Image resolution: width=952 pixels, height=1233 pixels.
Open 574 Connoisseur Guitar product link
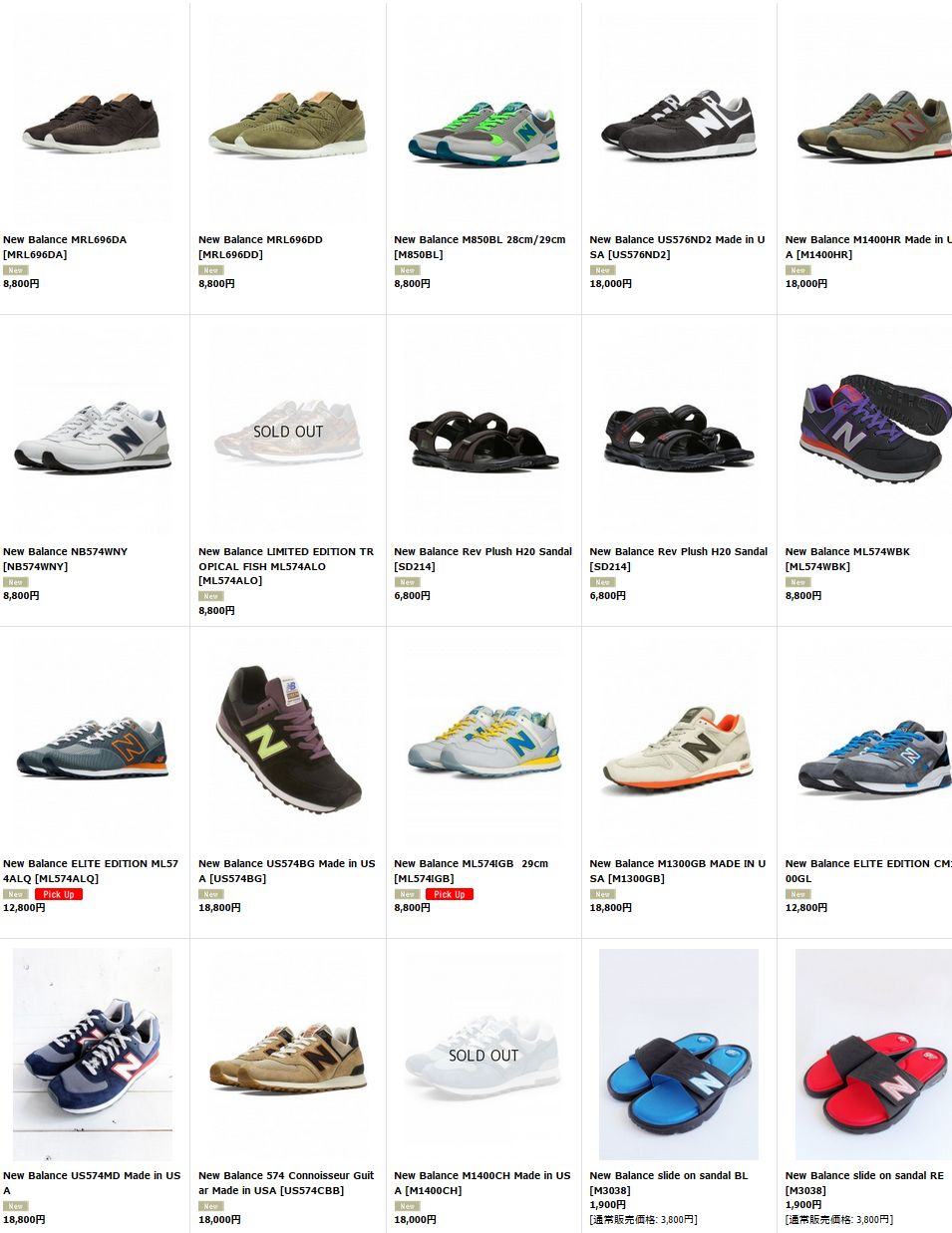[286, 1183]
